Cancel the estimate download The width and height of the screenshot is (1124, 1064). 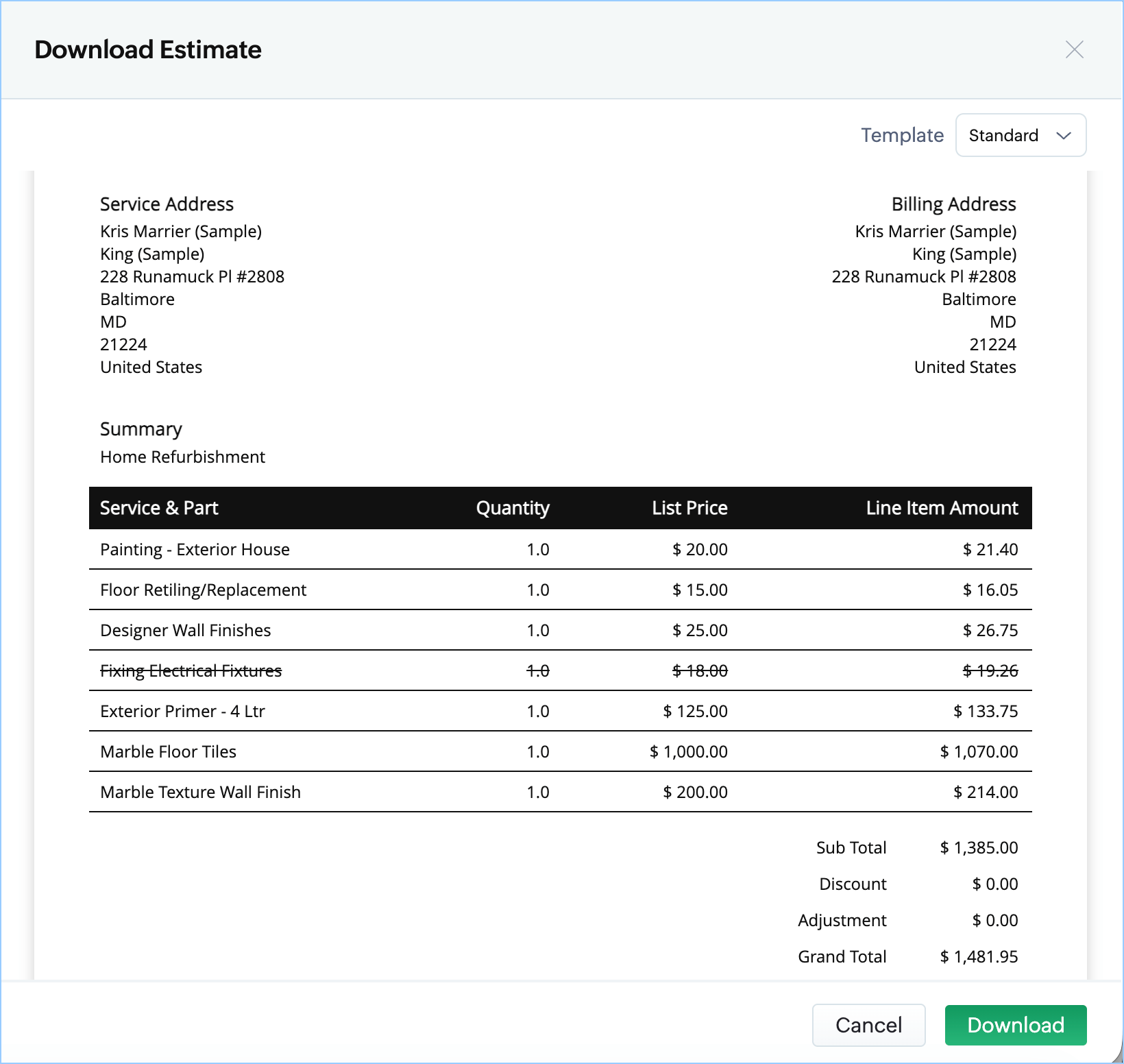point(868,1025)
